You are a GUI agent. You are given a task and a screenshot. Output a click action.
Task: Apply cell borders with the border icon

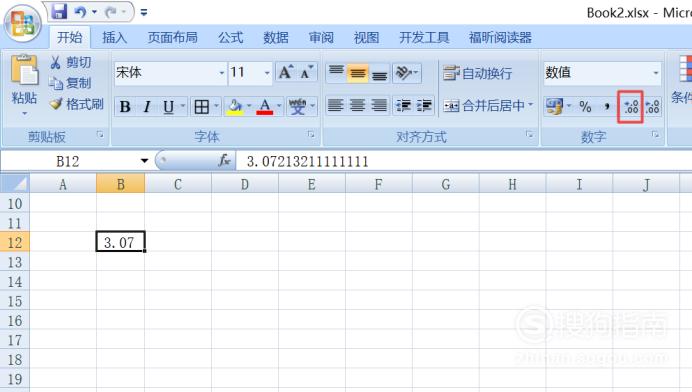coord(202,106)
